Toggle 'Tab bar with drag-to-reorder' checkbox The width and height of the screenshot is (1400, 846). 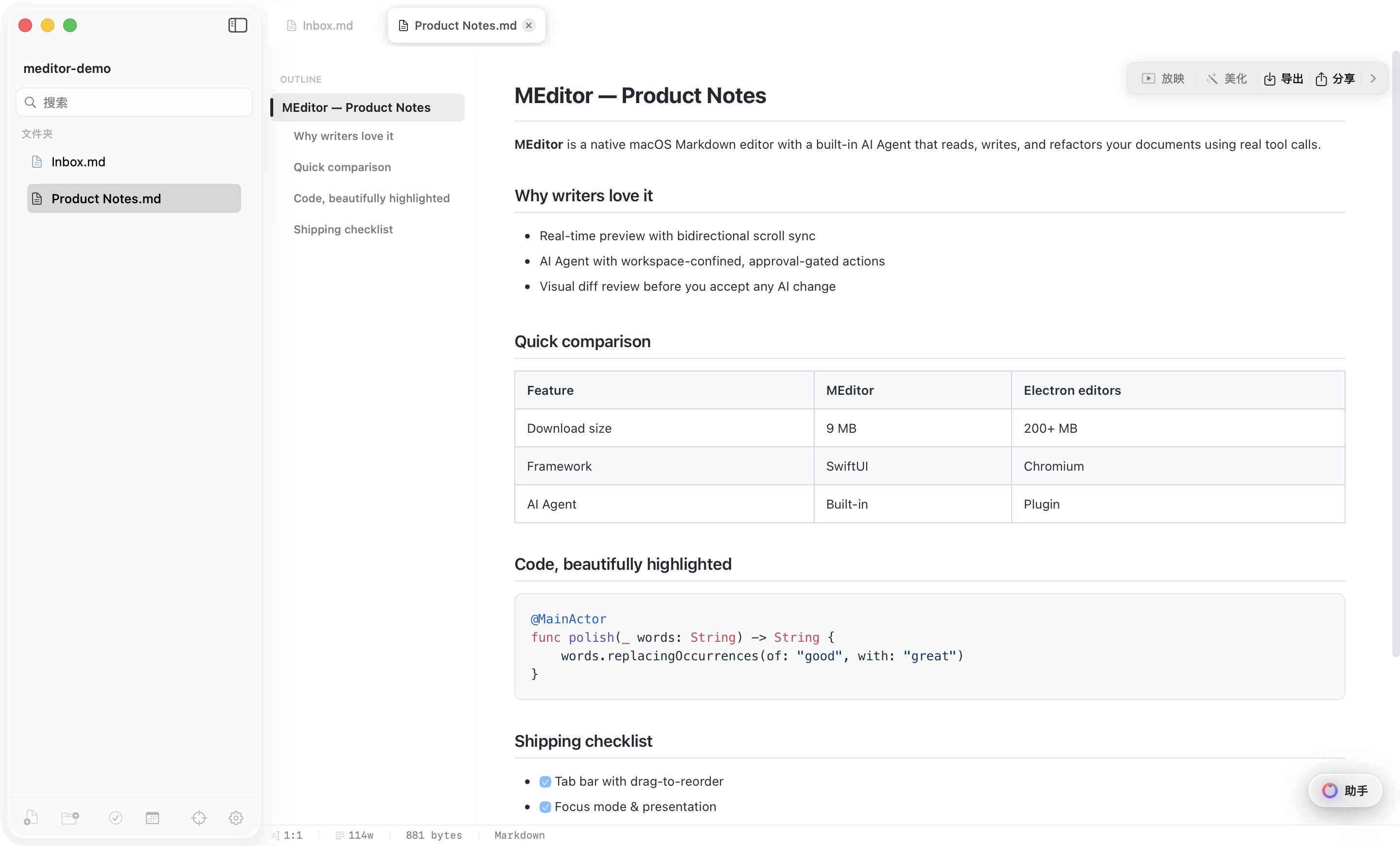coord(545,782)
